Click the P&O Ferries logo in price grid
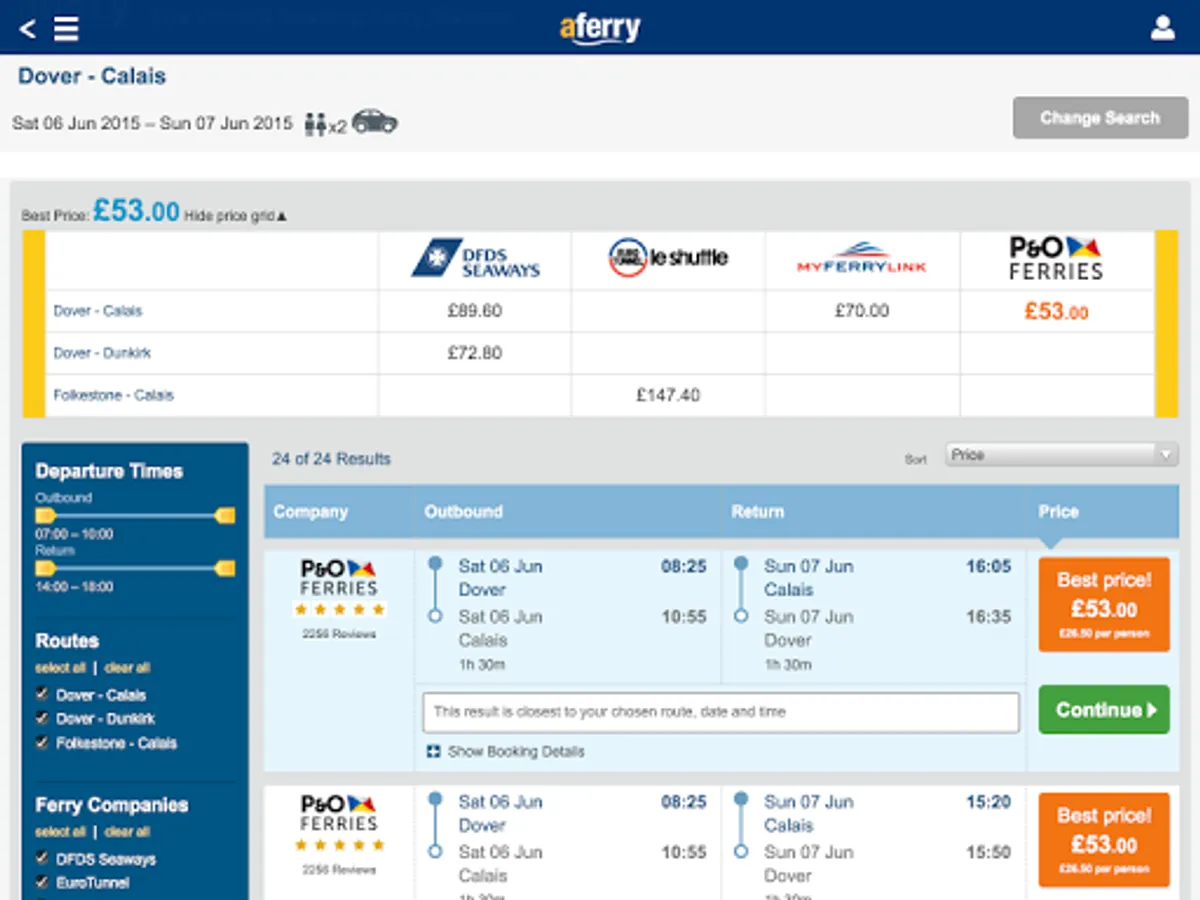Screen dimensions: 1200x900 (1056, 258)
